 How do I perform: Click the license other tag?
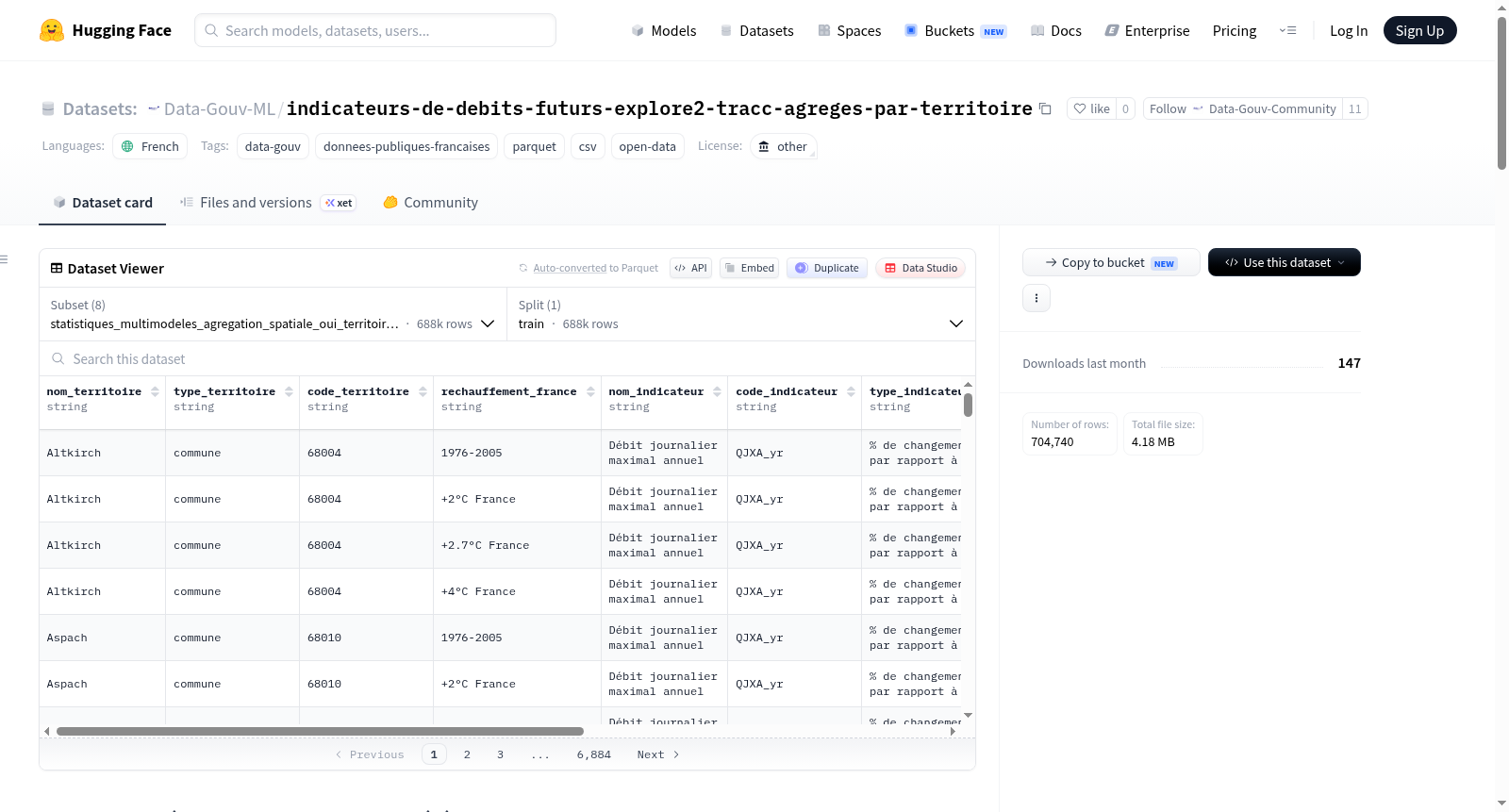point(783,146)
